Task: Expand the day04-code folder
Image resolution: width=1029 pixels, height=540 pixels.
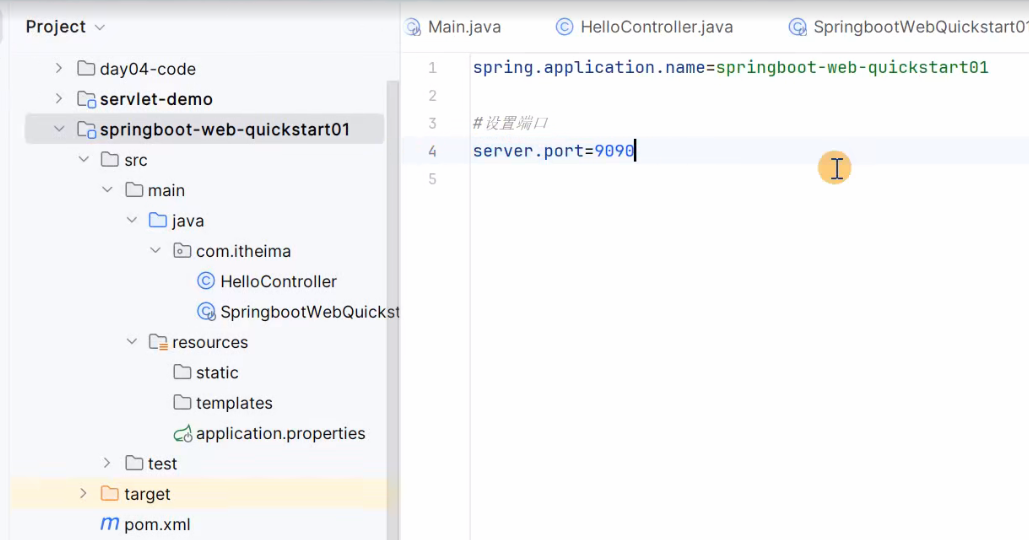Action: [x=59, y=68]
